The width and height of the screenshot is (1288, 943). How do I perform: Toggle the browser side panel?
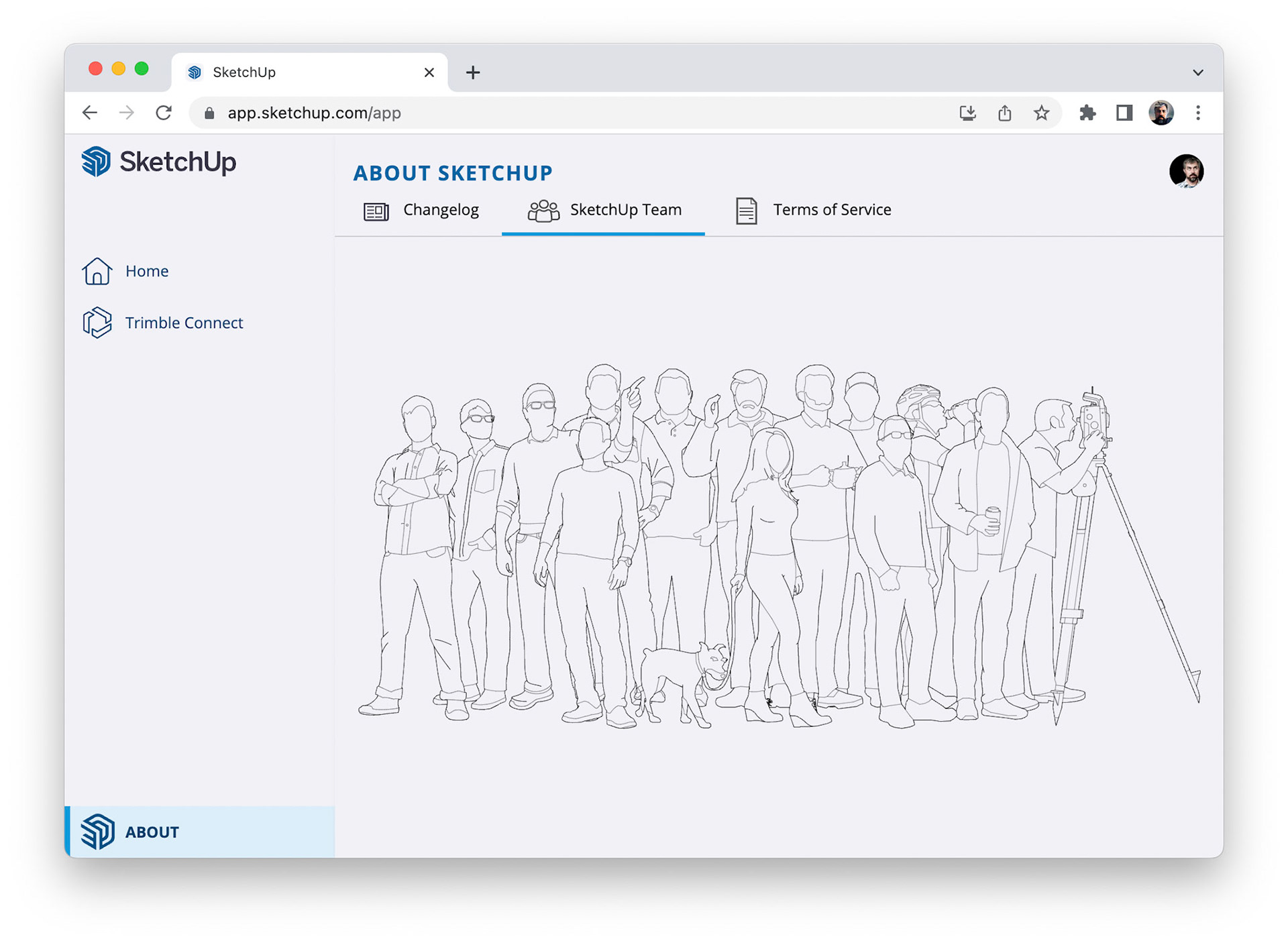[x=1124, y=113]
